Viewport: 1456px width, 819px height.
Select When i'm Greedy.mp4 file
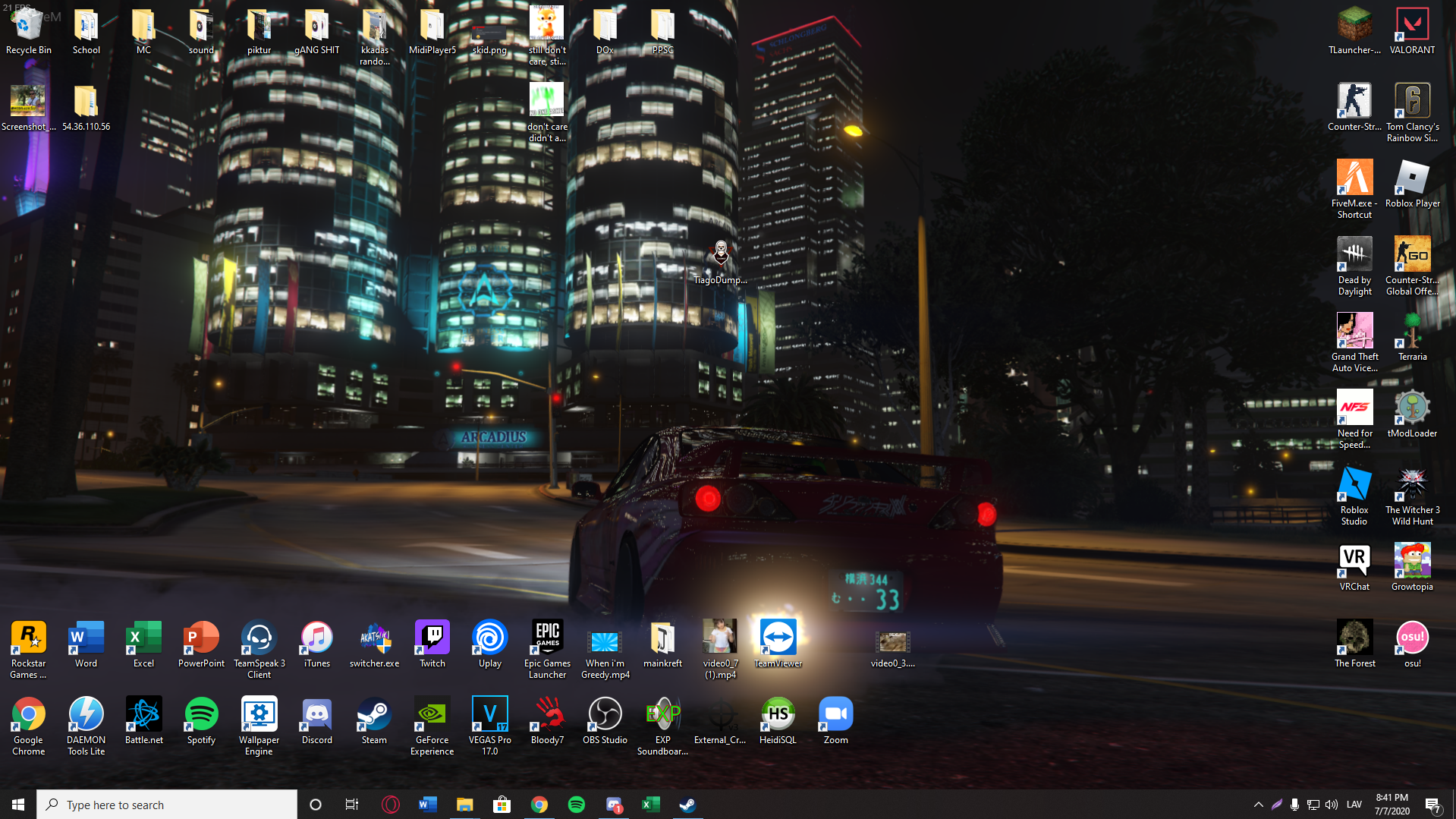coord(605,655)
